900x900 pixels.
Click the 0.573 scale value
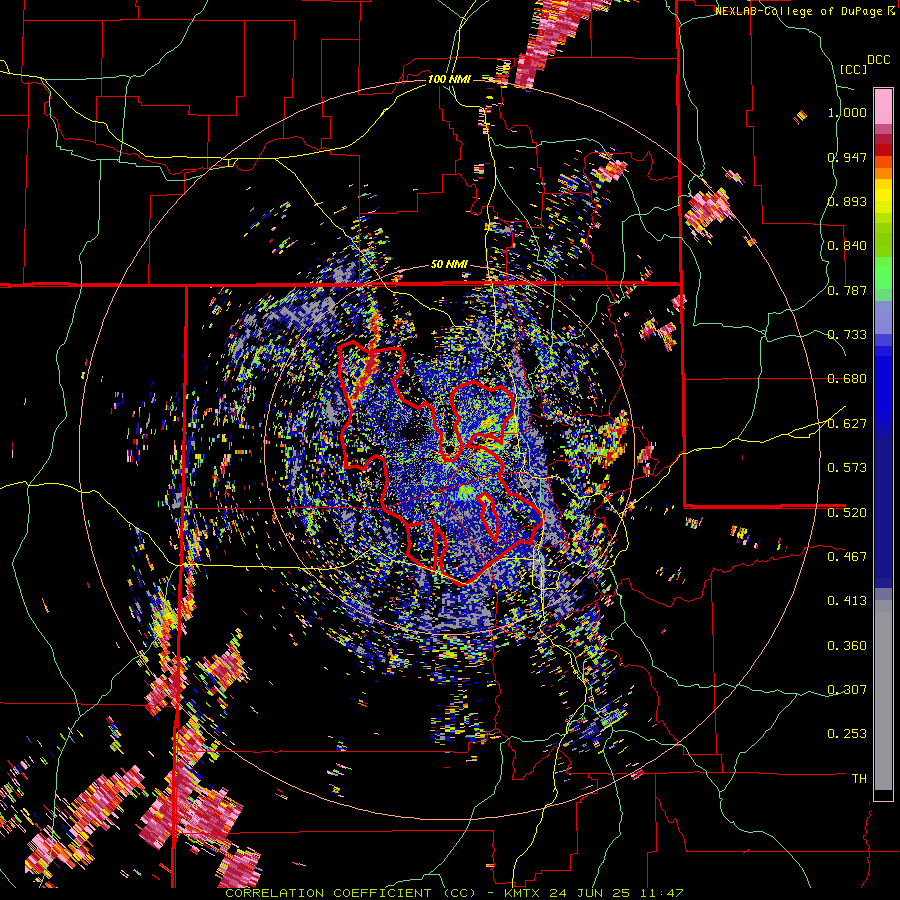click(x=847, y=468)
